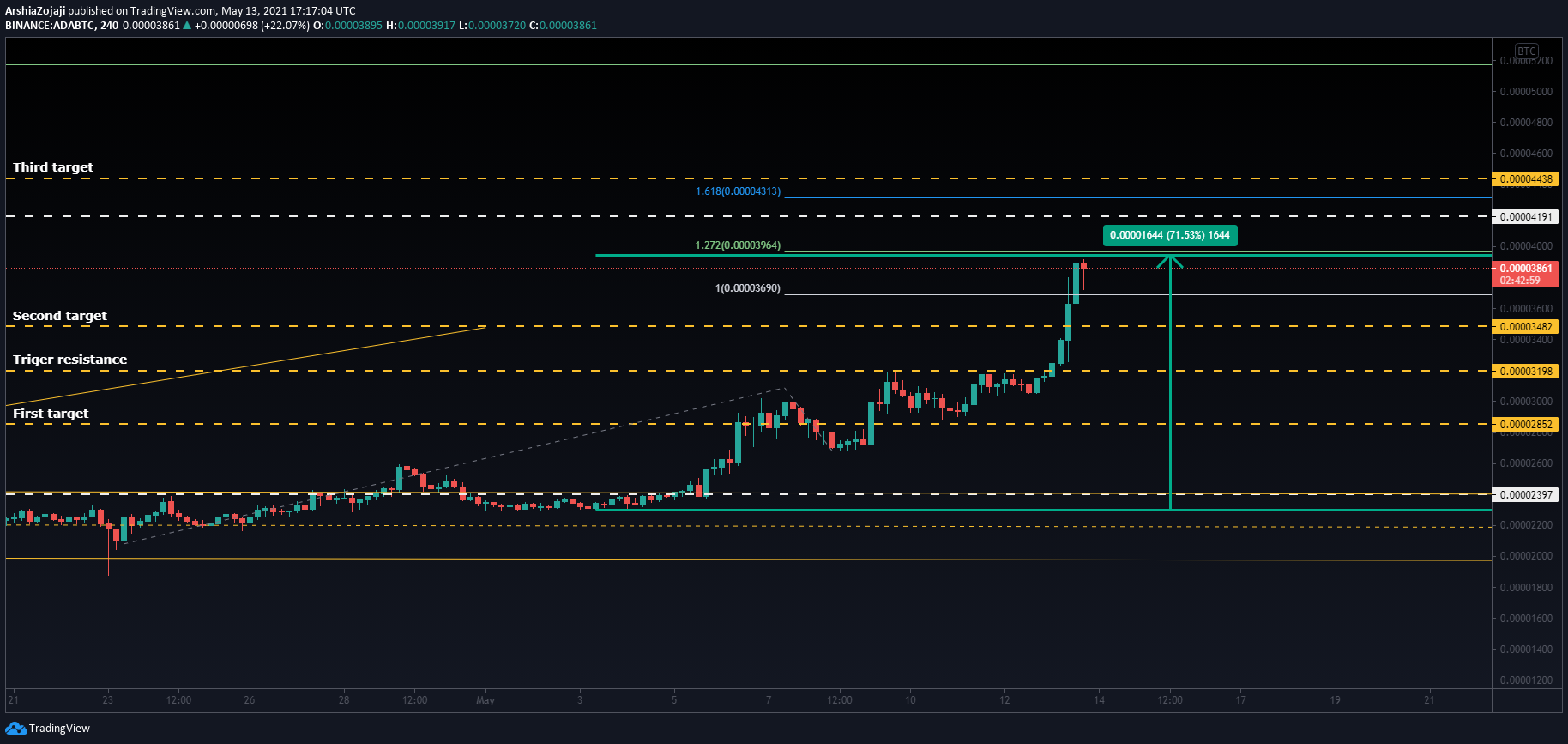Click the TradingView wordmark text
Screen dimensions: 1568x744
(x=59, y=729)
